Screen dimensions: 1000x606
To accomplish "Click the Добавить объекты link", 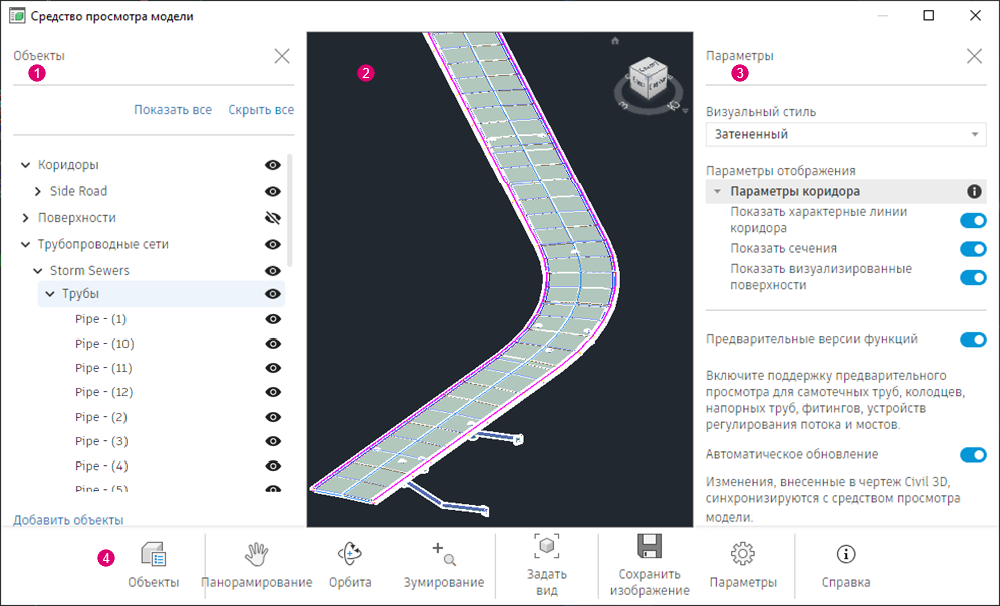I will pos(68,520).
